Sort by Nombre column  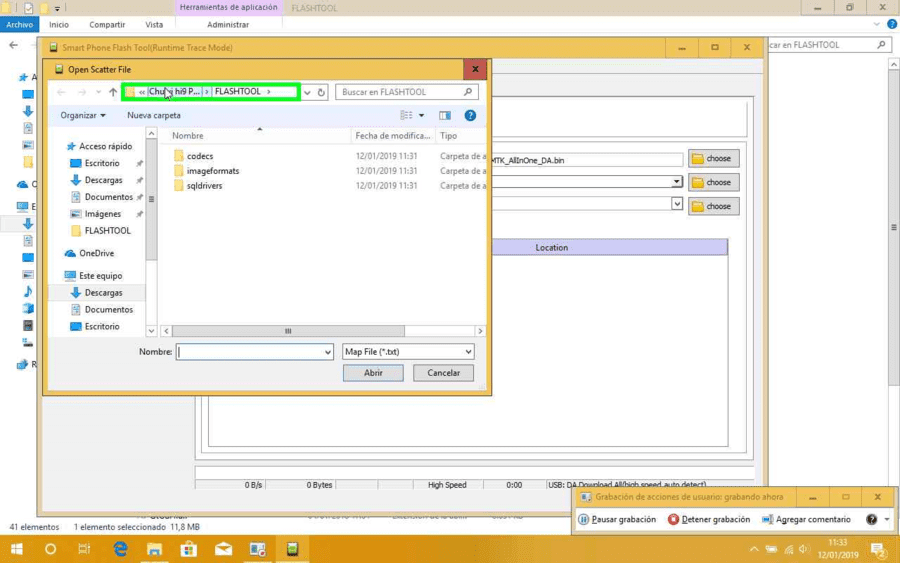(188, 136)
